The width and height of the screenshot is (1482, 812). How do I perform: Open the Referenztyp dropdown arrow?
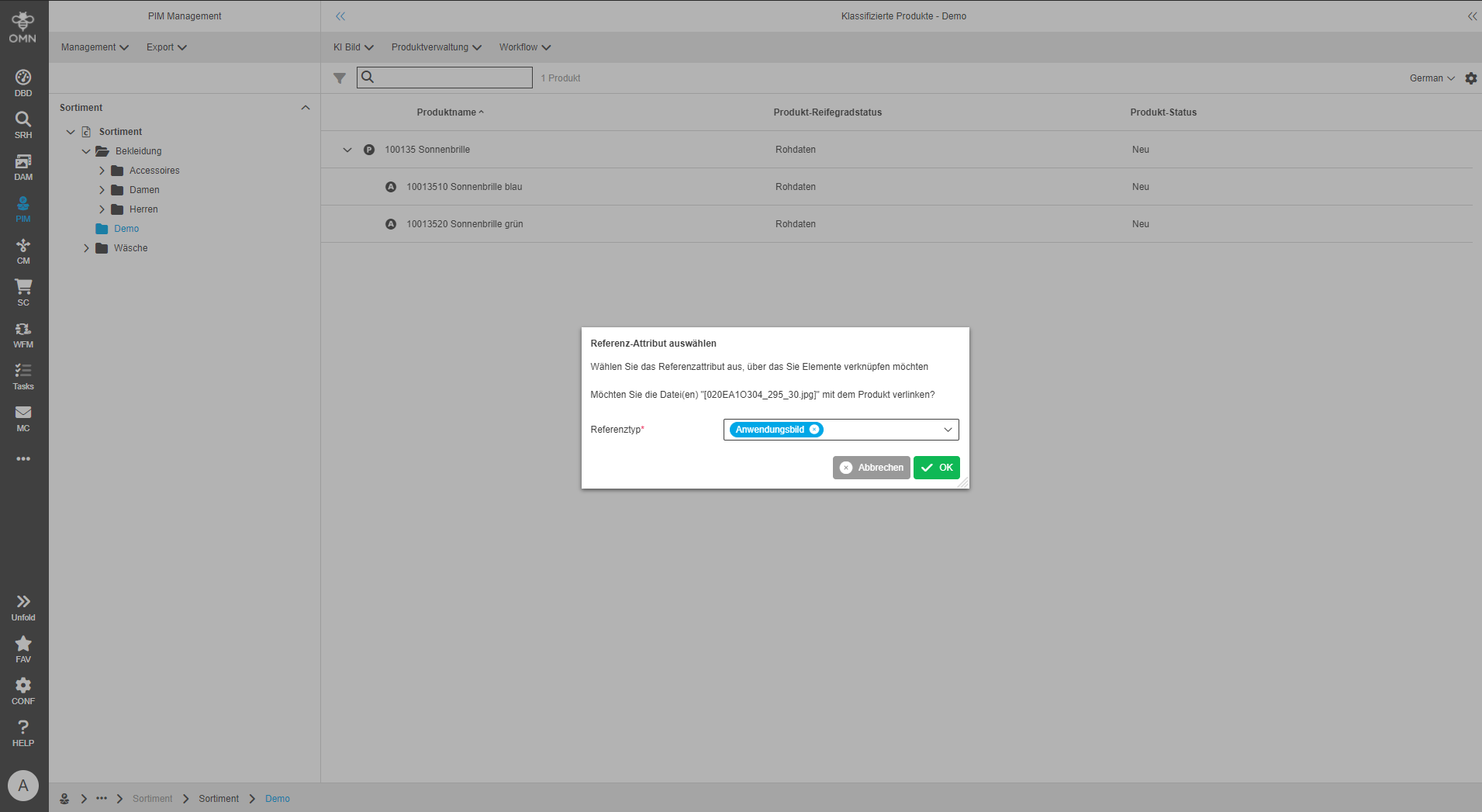tap(948, 430)
